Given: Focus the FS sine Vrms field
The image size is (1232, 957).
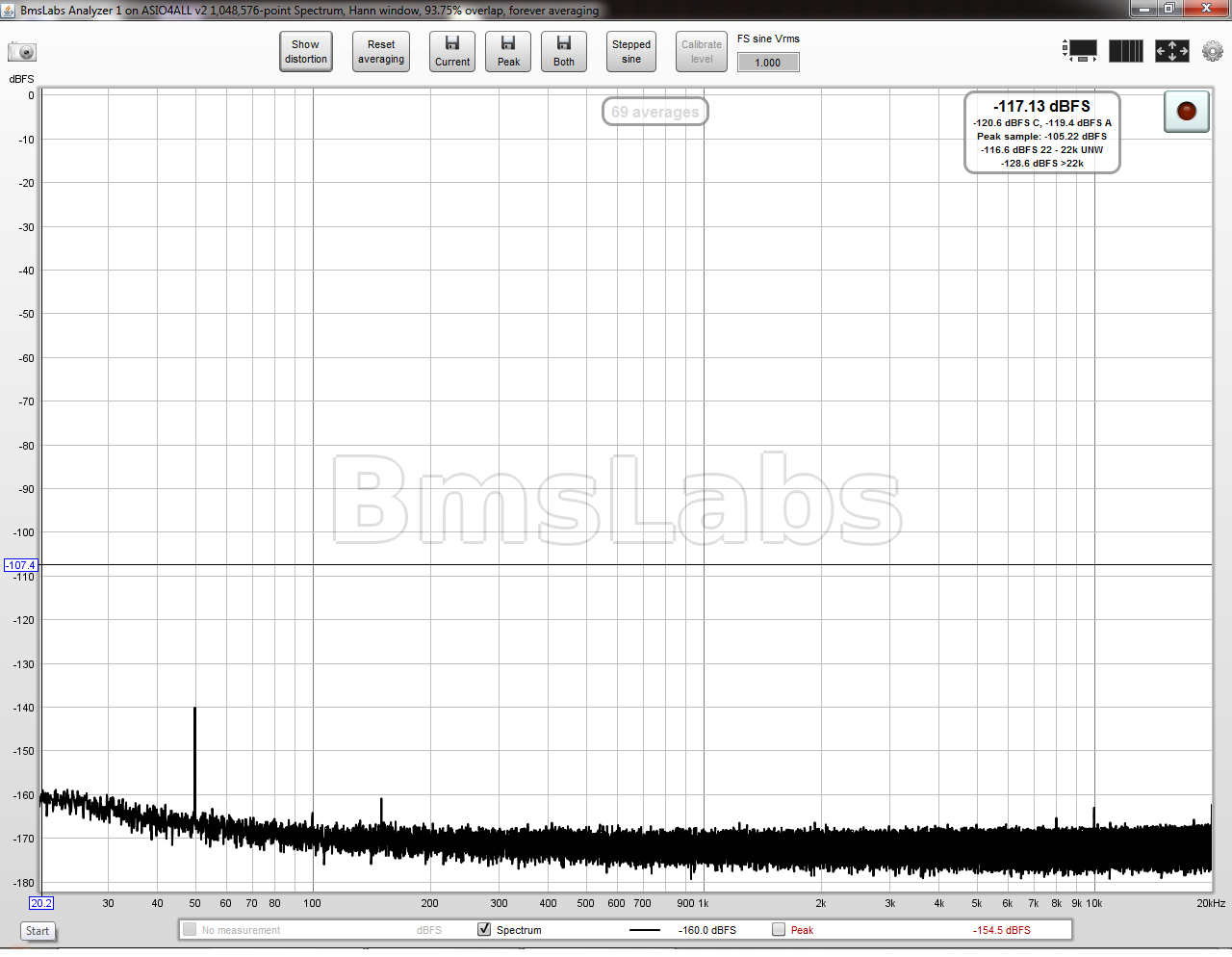Looking at the screenshot, I should pyautogui.click(x=768, y=63).
